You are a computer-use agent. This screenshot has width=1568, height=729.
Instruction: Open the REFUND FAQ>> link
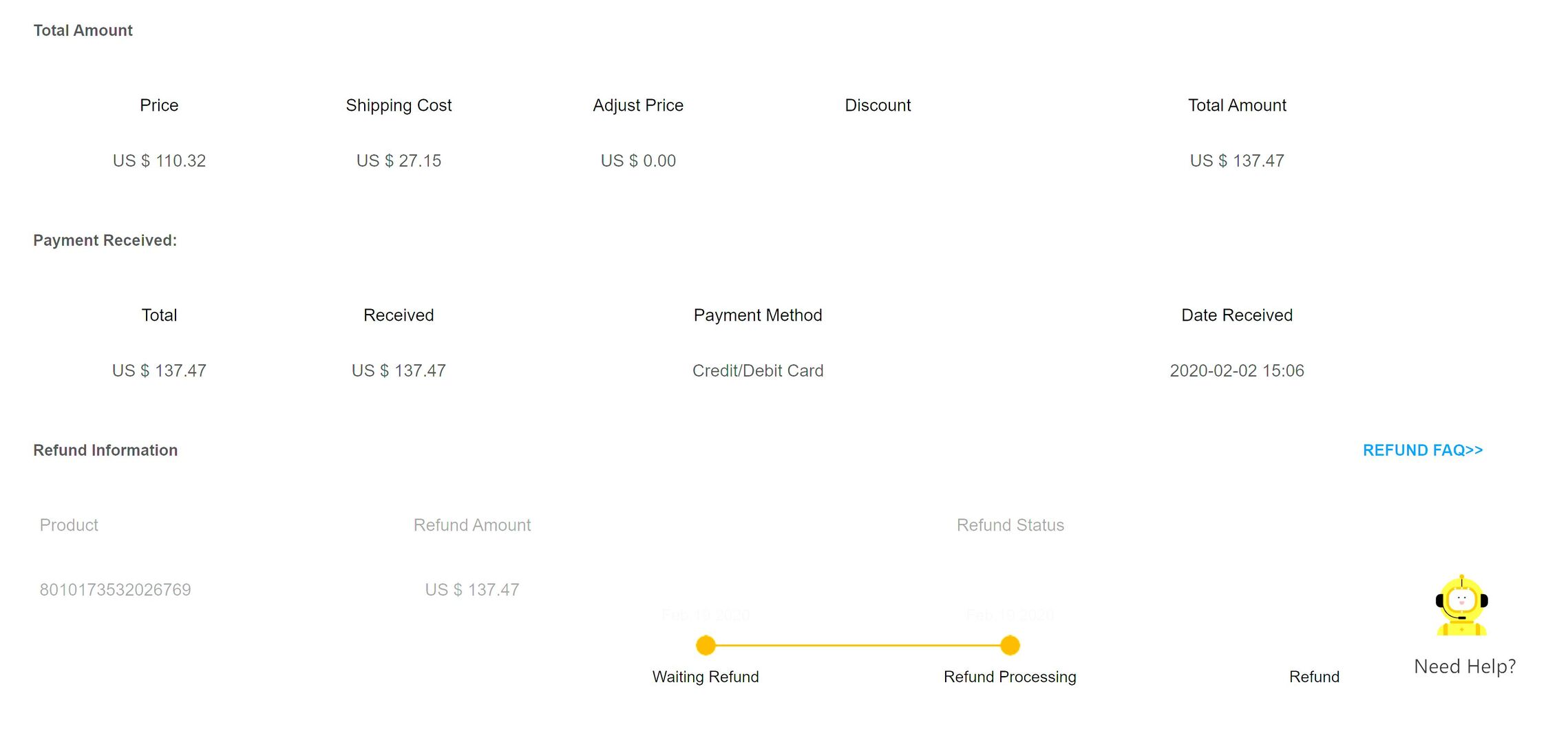[x=1422, y=450]
